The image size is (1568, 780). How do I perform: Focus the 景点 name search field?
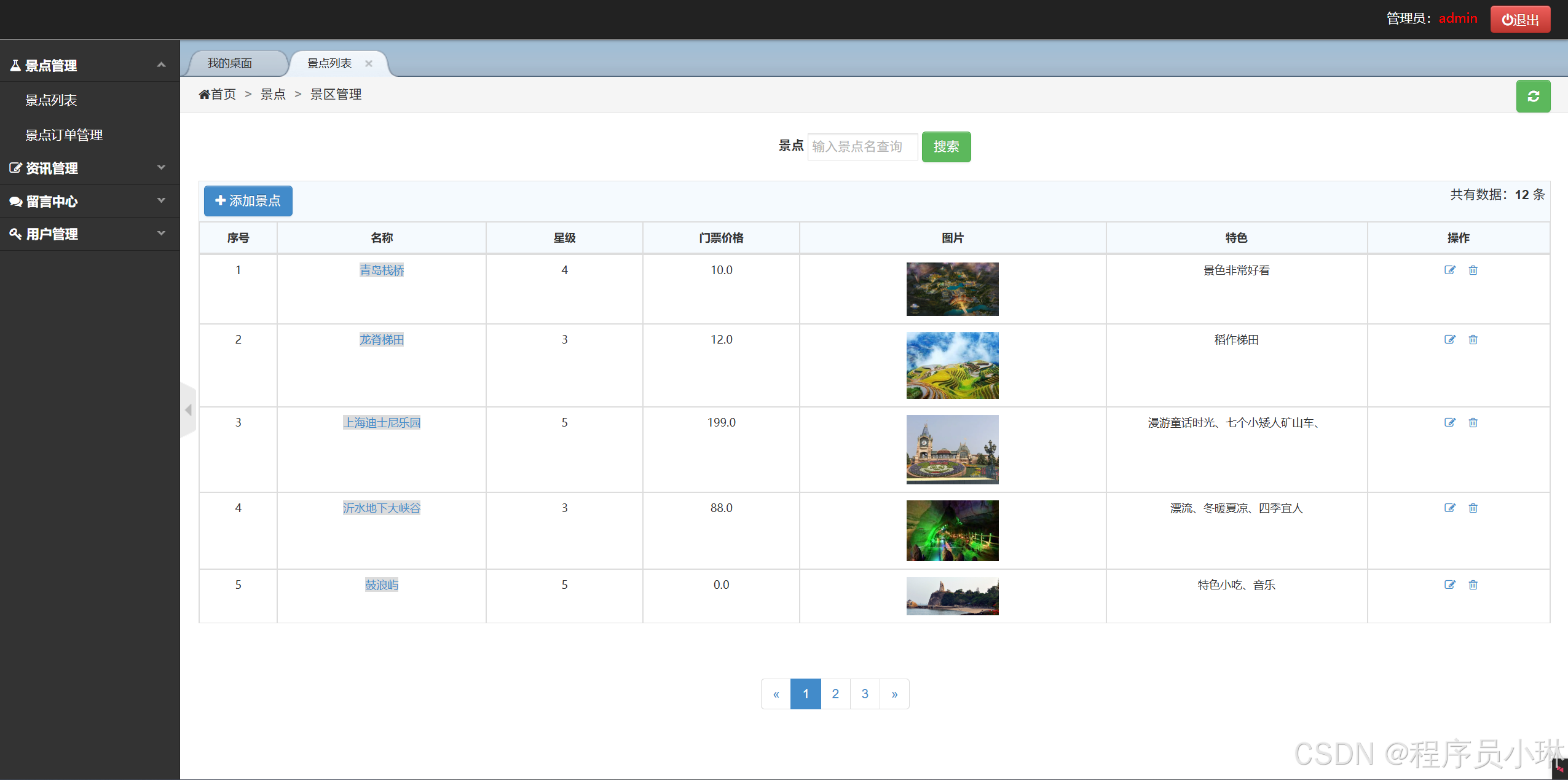(862, 147)
